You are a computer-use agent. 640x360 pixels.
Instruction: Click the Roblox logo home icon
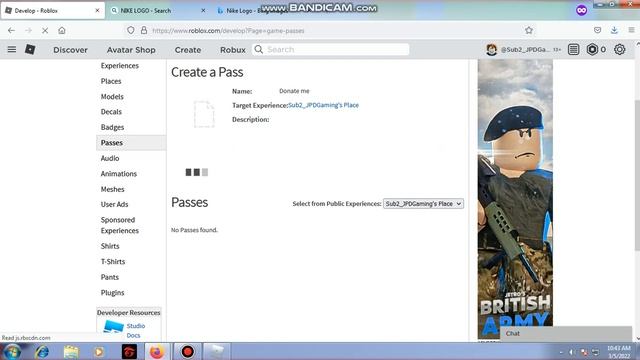tap(30, 49)
